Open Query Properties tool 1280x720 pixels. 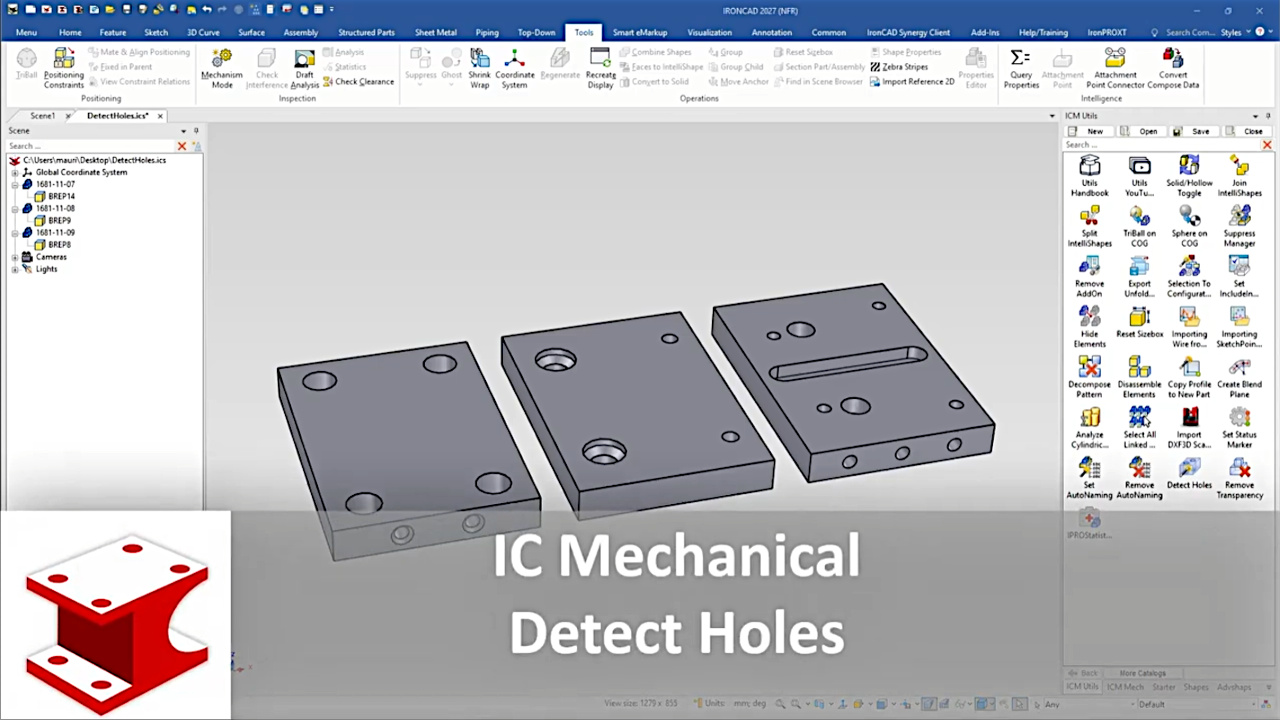pos(1021,68)
